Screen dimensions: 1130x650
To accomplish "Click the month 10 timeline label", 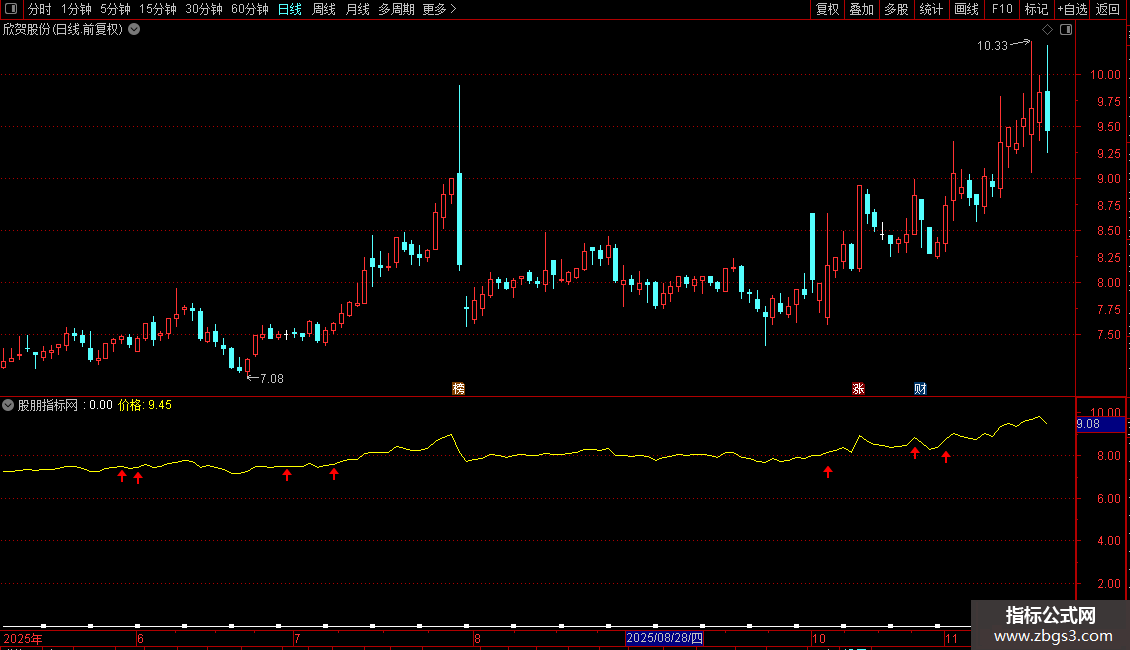I will 819,638.
